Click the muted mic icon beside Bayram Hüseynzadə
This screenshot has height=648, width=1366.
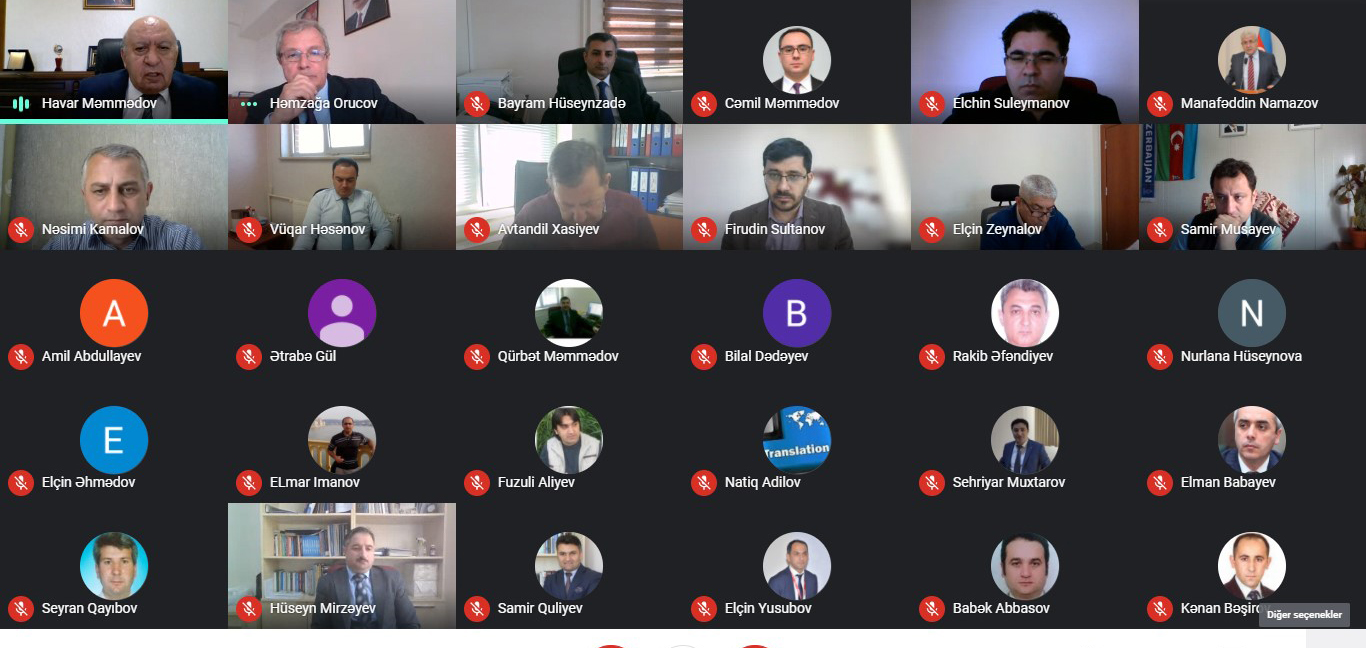click(x=476, y=103)
